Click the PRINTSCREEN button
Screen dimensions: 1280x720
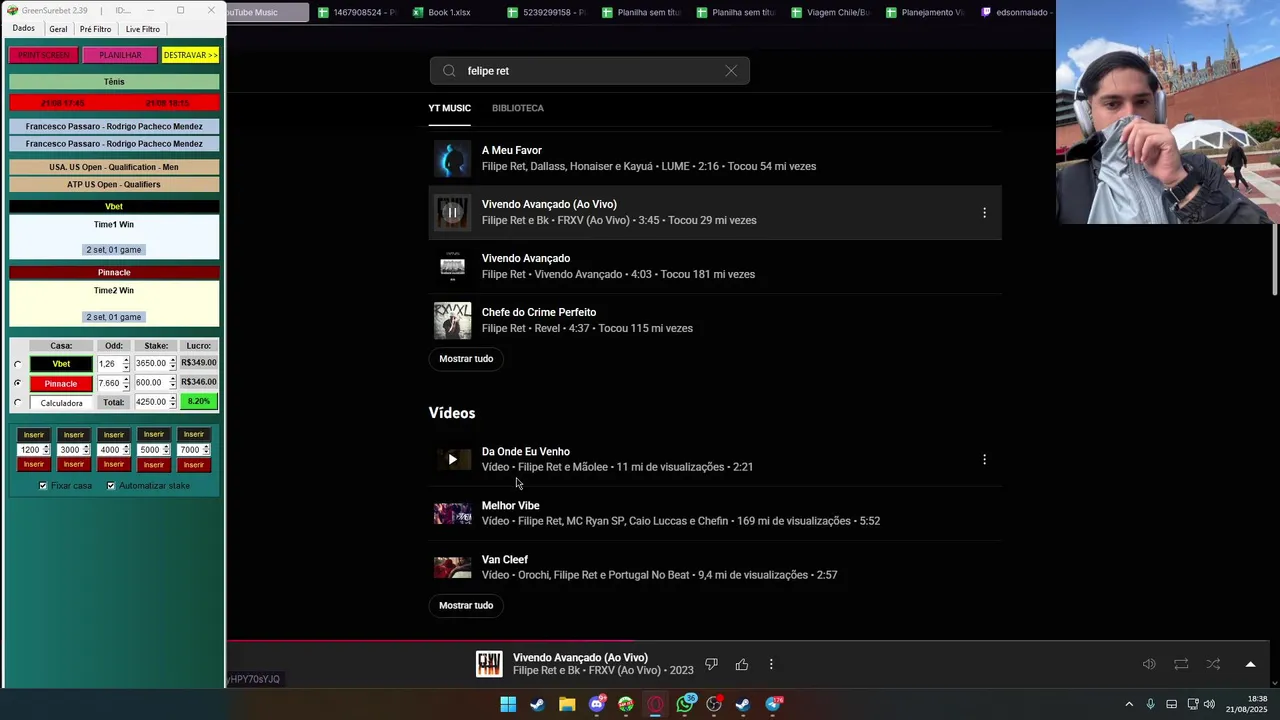pos(43,55)
